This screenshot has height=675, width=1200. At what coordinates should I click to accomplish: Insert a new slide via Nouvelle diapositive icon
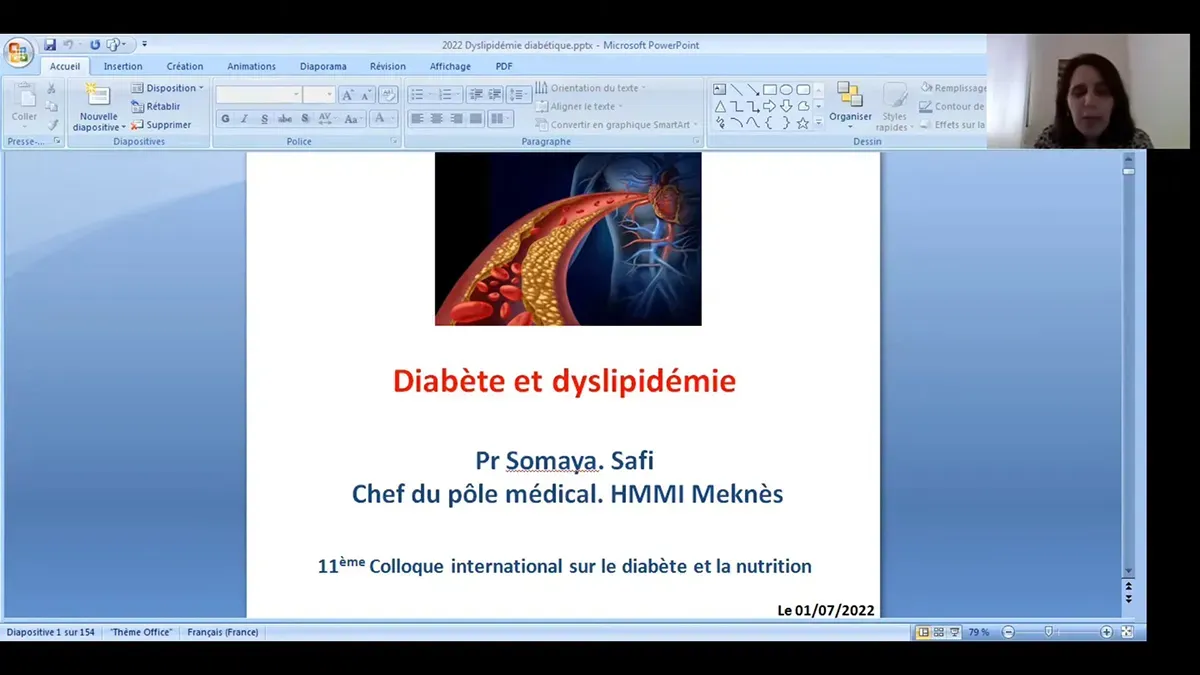point(99,95)
